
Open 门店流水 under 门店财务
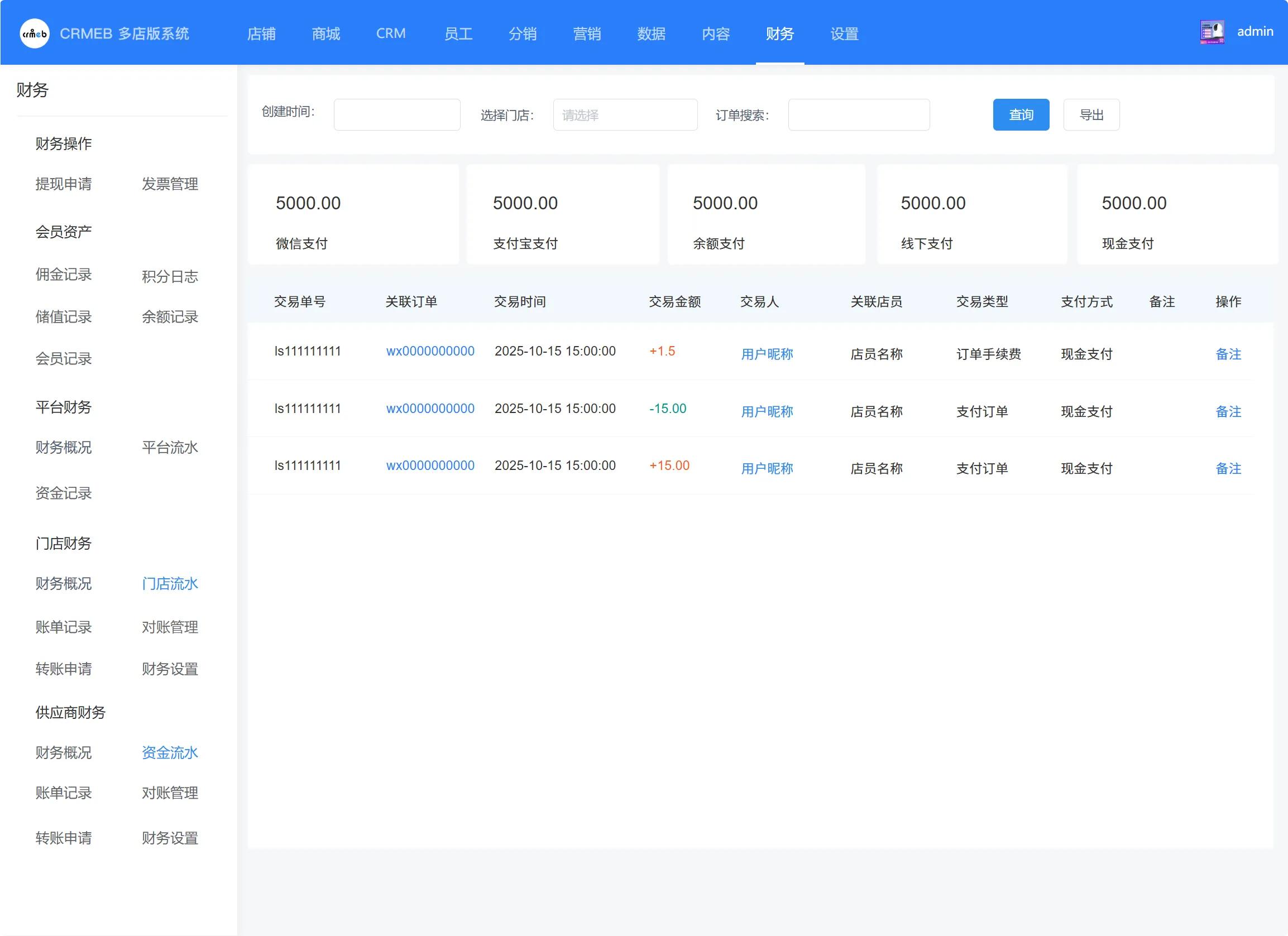coord(170,583)
